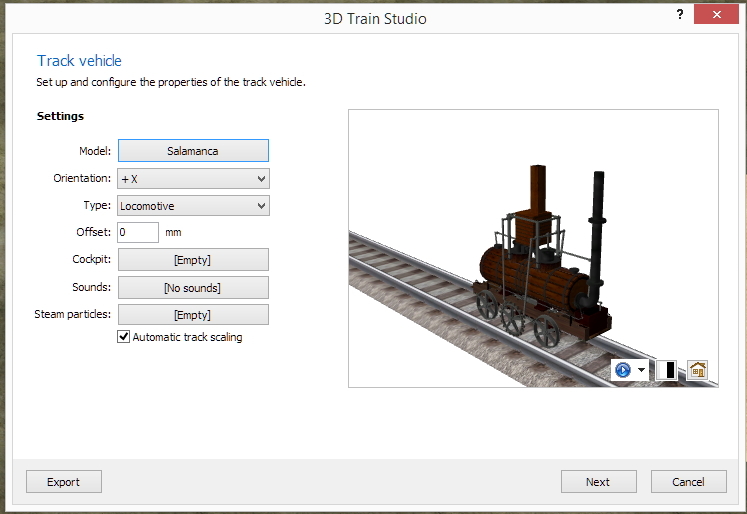Click the Settings section label
This screenshot has height=514, width=747.
click(60, 116)
